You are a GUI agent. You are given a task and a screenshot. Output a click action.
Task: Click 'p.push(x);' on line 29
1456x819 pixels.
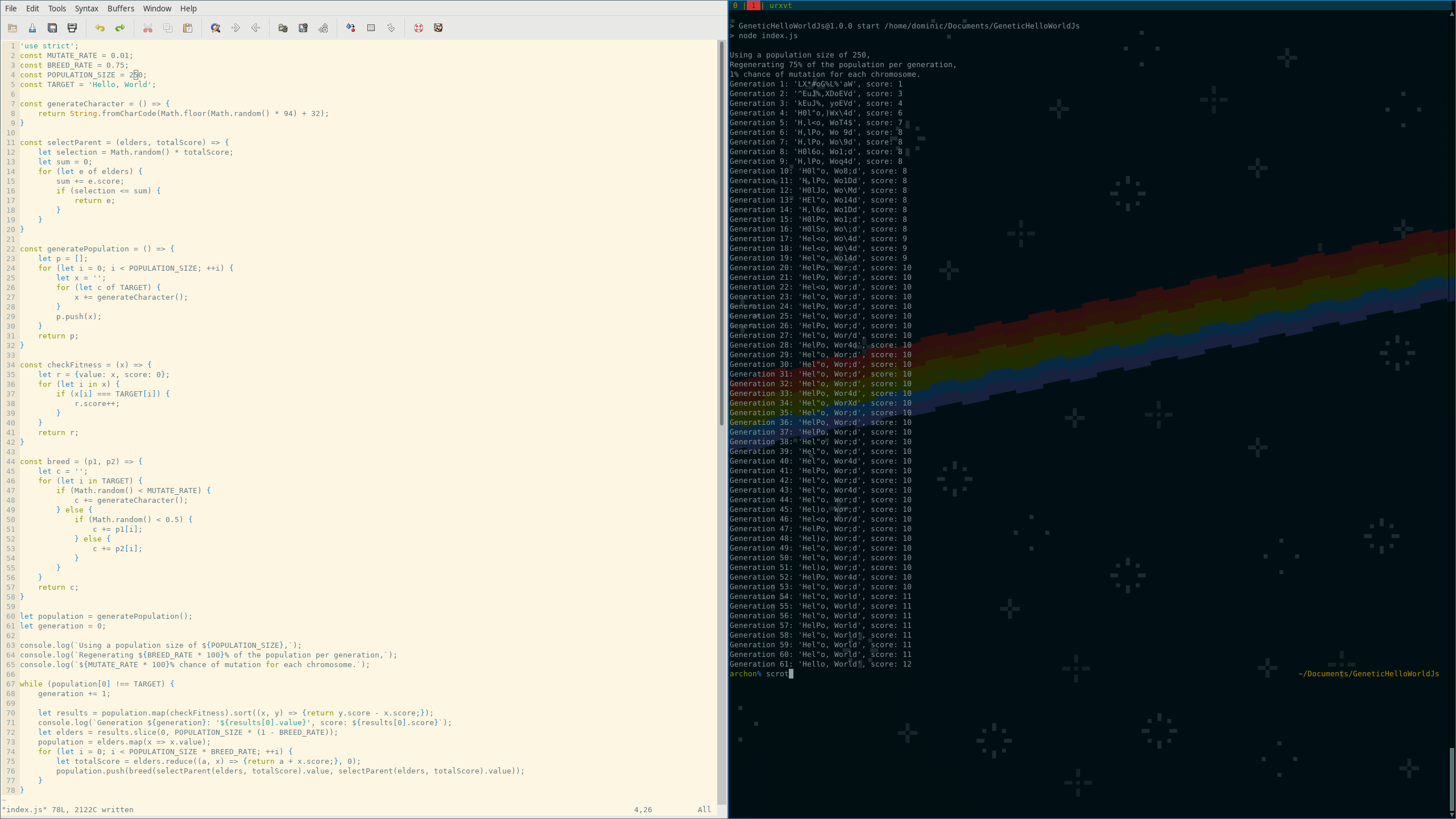[78, 317]
